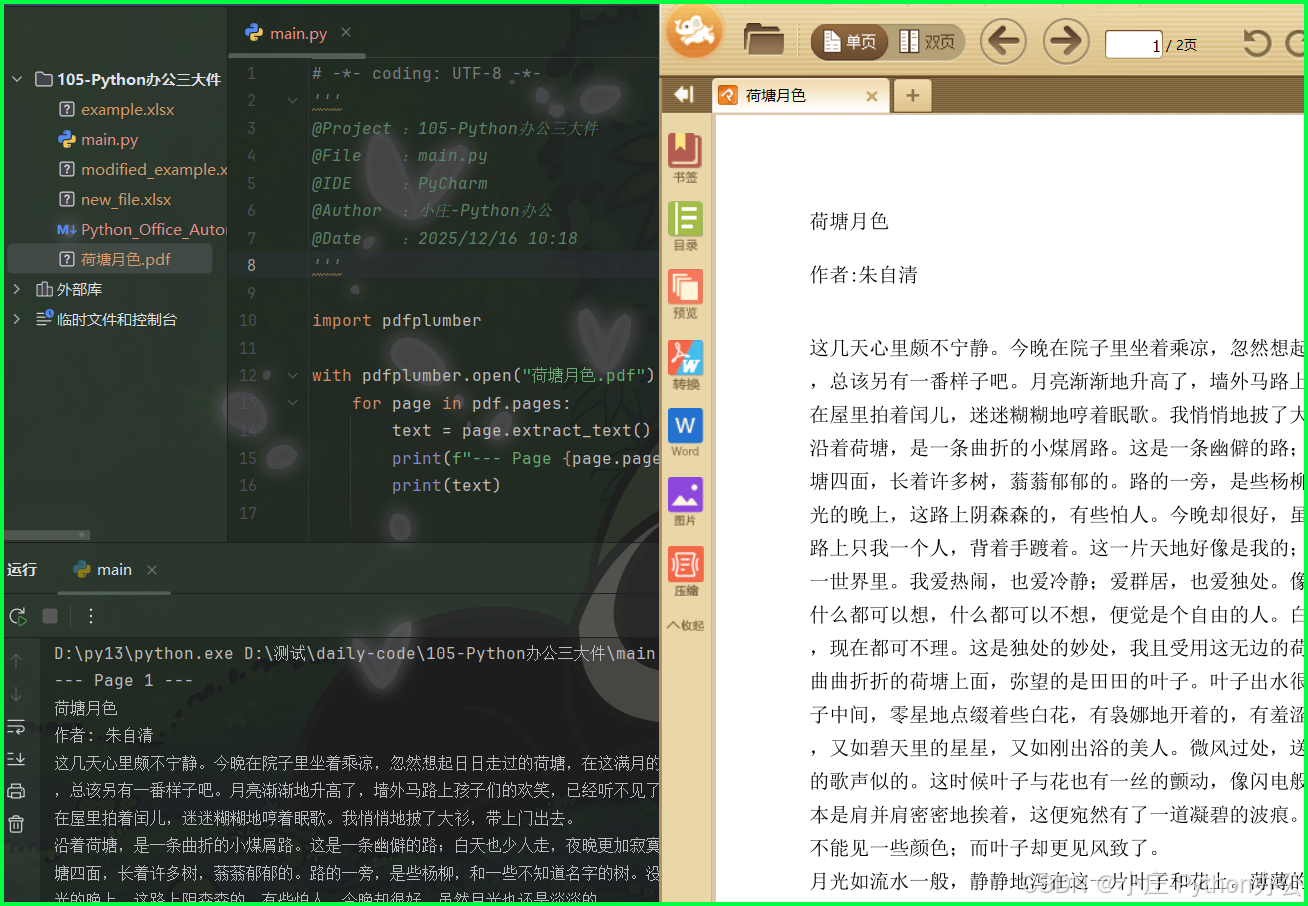The width and height of the screenshot is (1308, 906).
Task: Switch to 单页 single-page view
Action: [850, 42]
